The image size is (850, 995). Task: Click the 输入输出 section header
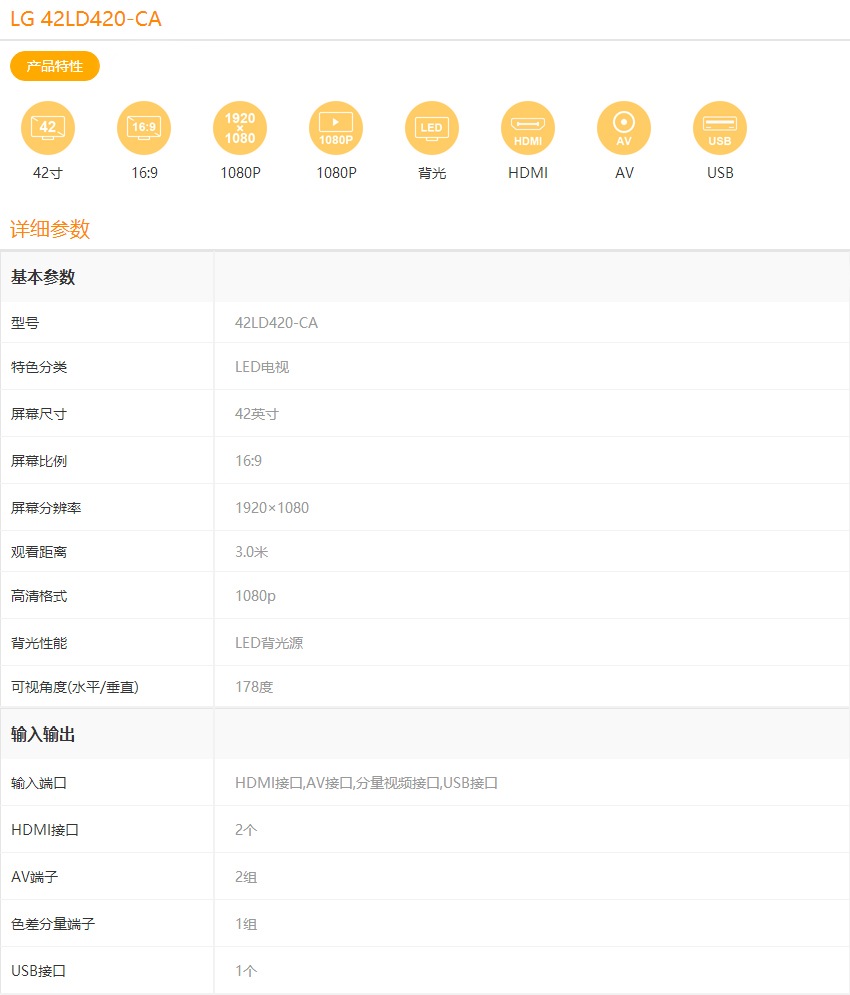click(x=43, y=734)
